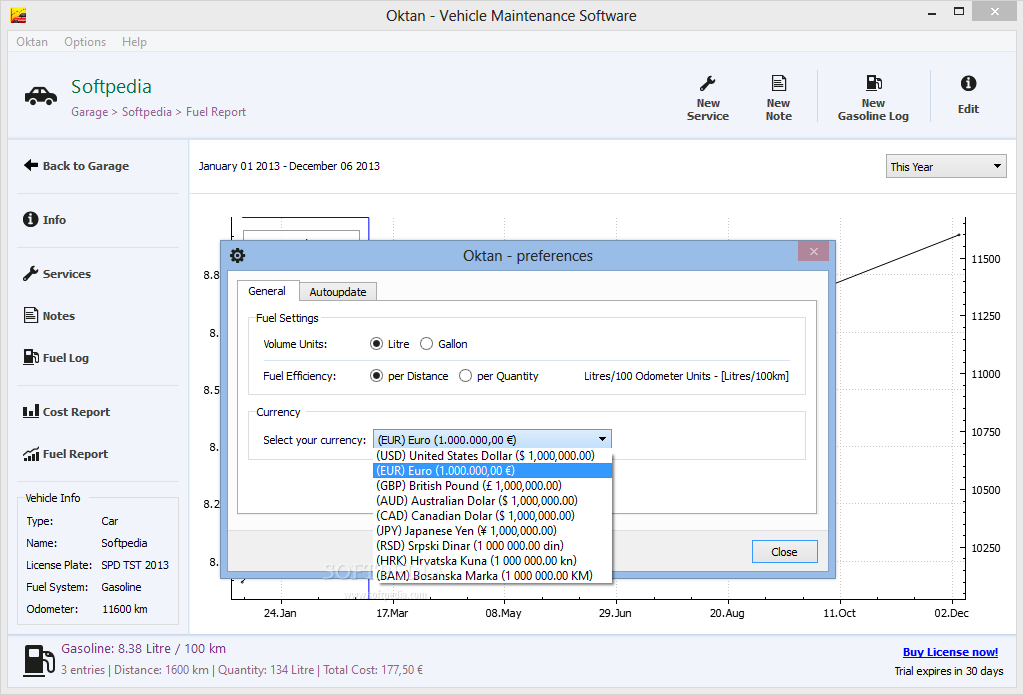Switch to the Autoupdate tab
The width and height of the screenshot is (1024, 695).
click(x=338, y=292)
